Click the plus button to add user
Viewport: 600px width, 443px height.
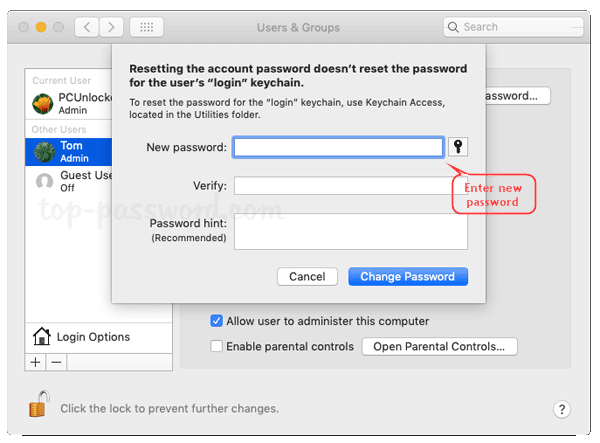(x=36, y=361)
